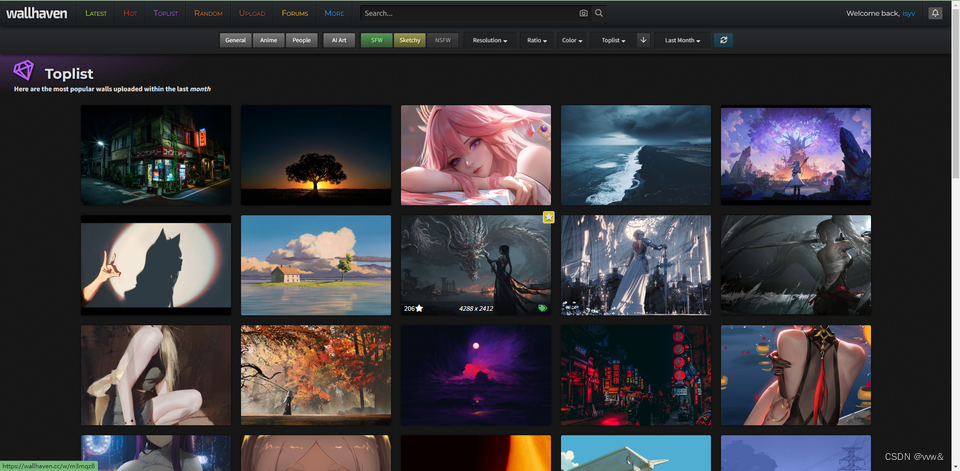Toggle the General category filter
This screenshot has height=471, width=960.
click(x=236, y=40)
